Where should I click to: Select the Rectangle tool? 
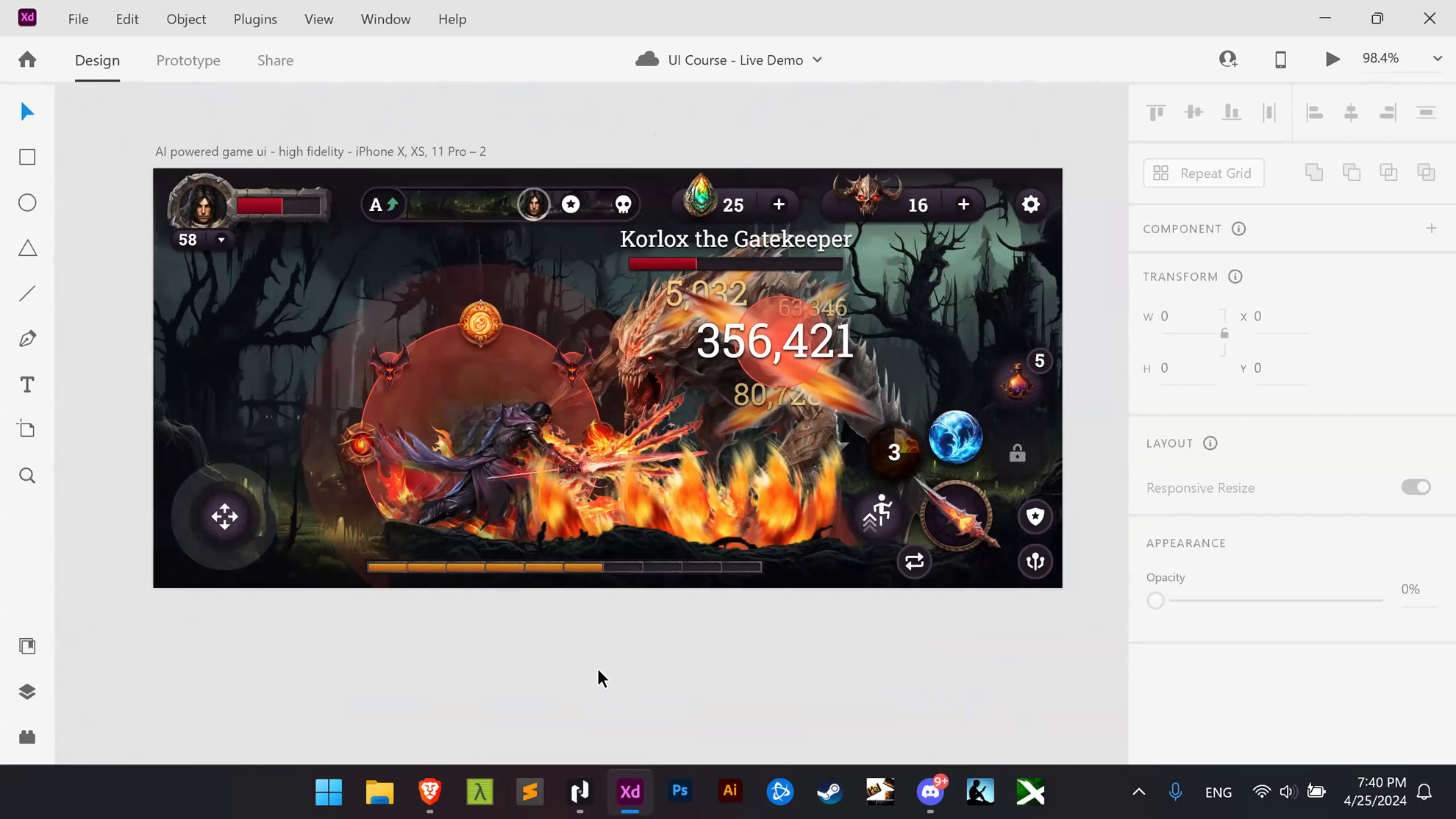click(27, 157)
